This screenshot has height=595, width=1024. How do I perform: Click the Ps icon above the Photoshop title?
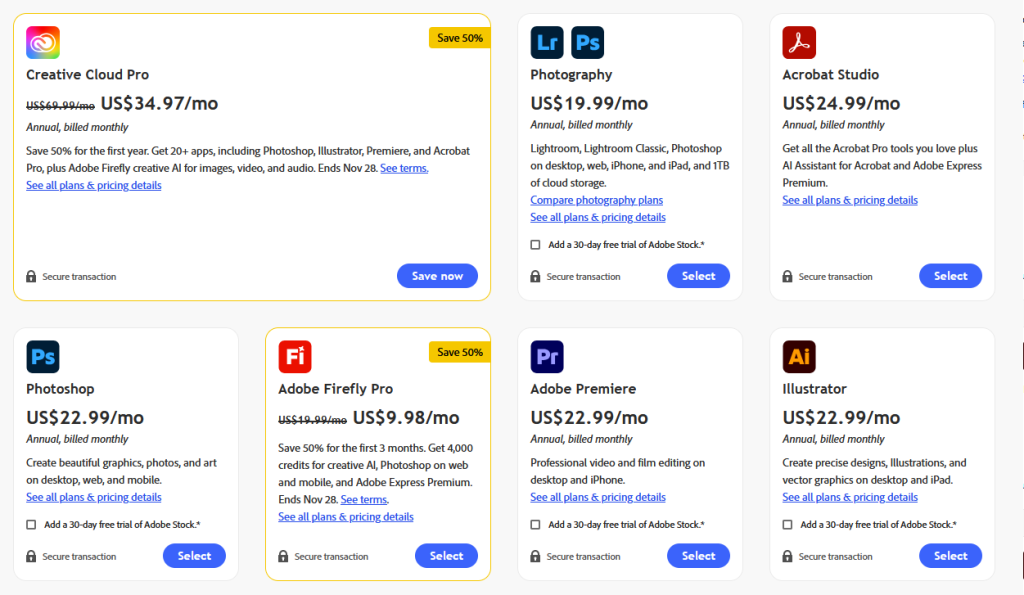click(x=43, y=357)
